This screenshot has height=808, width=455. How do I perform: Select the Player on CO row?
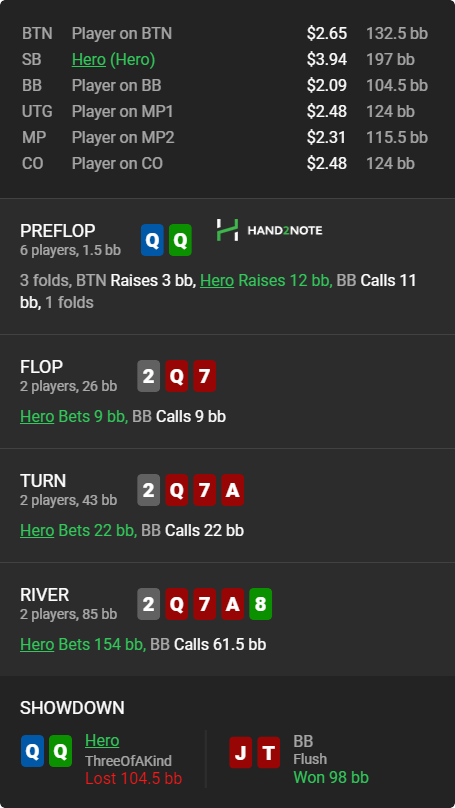(225, 163)
